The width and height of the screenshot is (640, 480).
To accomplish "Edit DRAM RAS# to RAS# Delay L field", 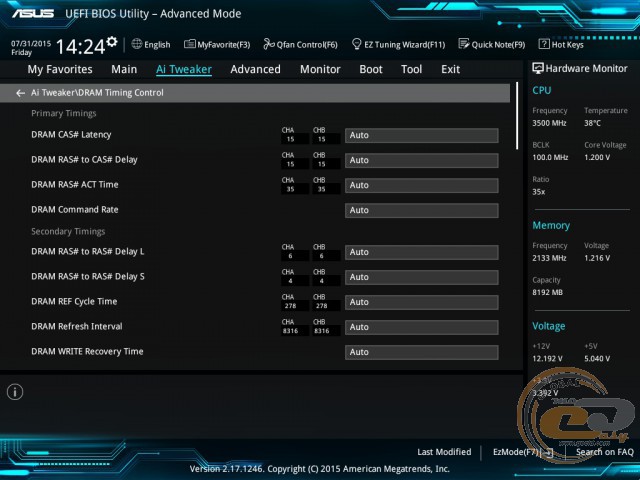I will pyautogui.click(x=422, y=252).
